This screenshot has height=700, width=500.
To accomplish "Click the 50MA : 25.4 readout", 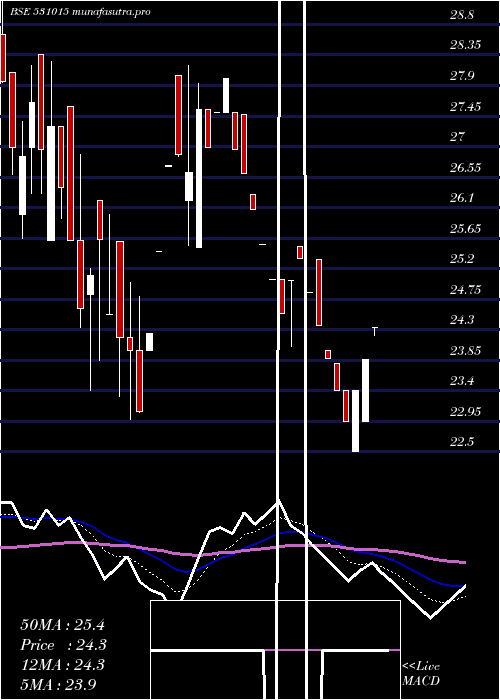I will pos(62,625).
